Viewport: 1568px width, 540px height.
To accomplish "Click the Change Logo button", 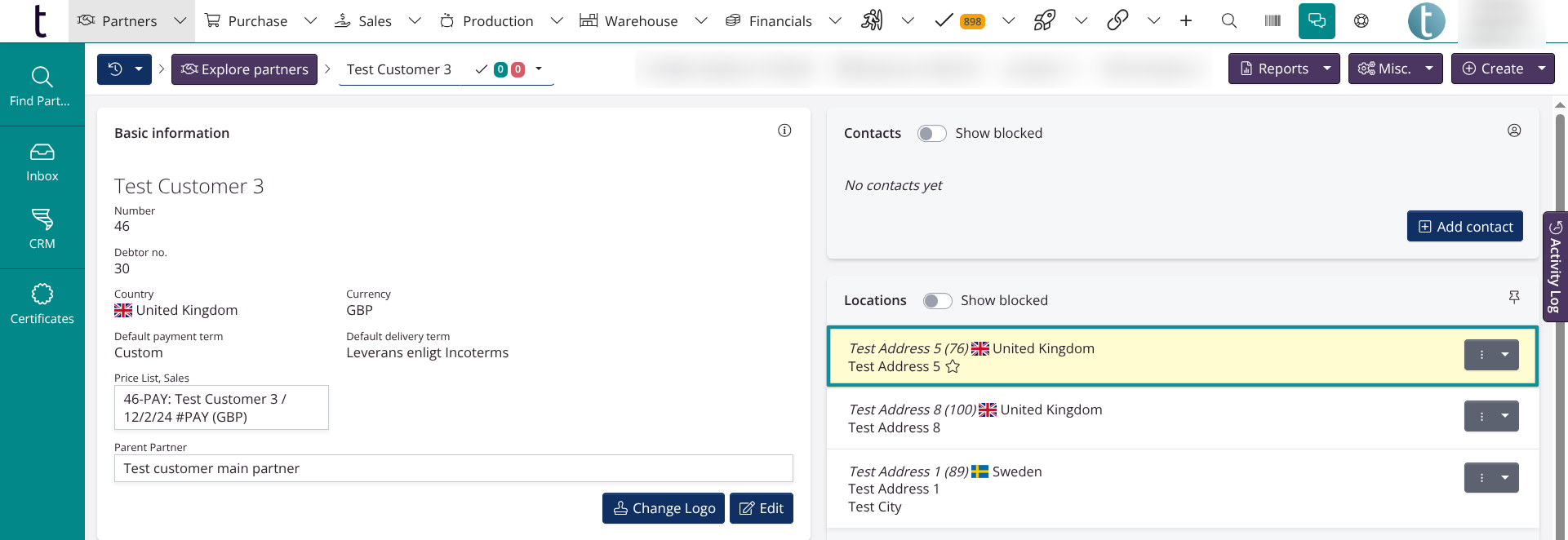I will point(663,508).
